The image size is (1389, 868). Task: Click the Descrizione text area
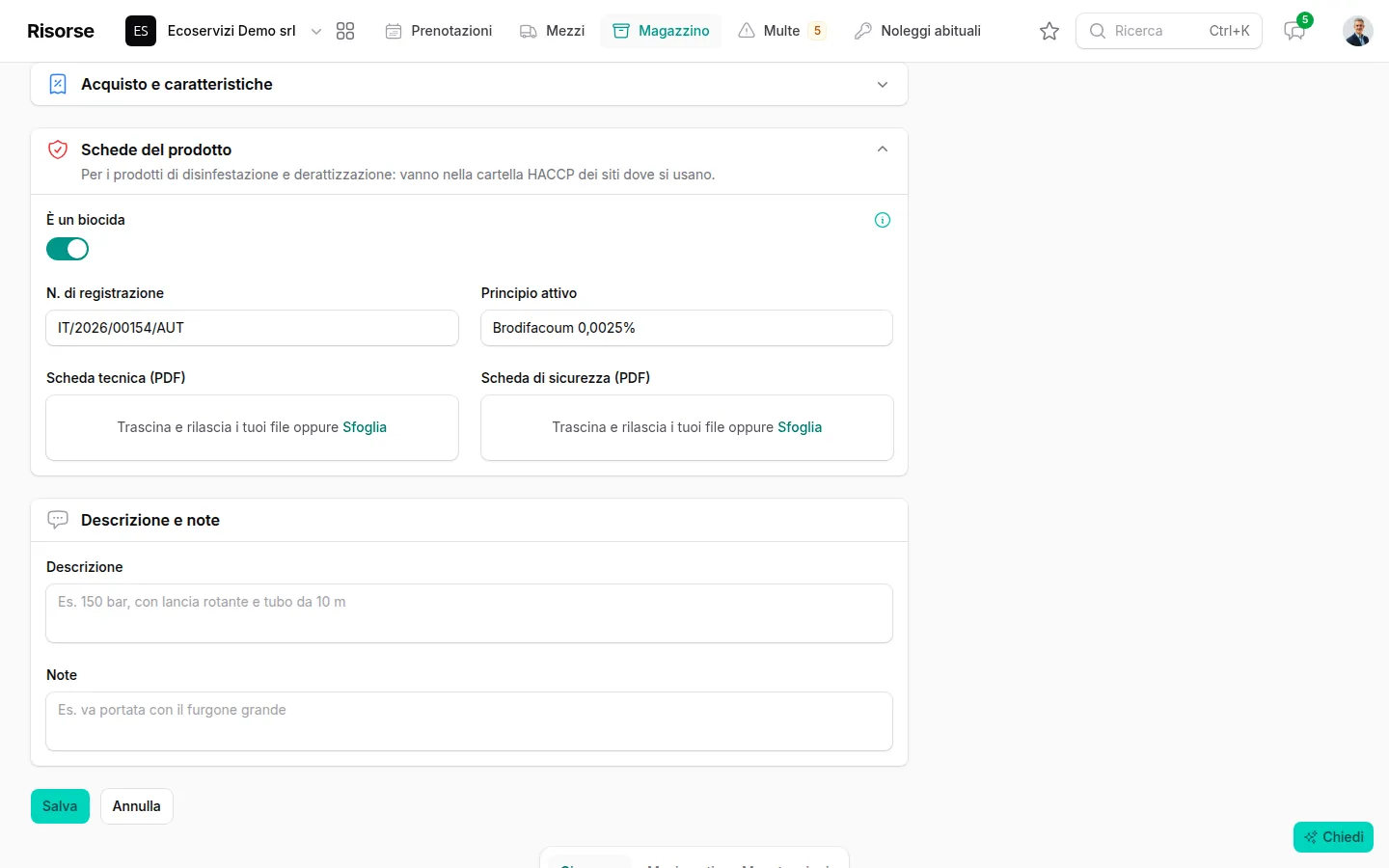coord(469,613)
